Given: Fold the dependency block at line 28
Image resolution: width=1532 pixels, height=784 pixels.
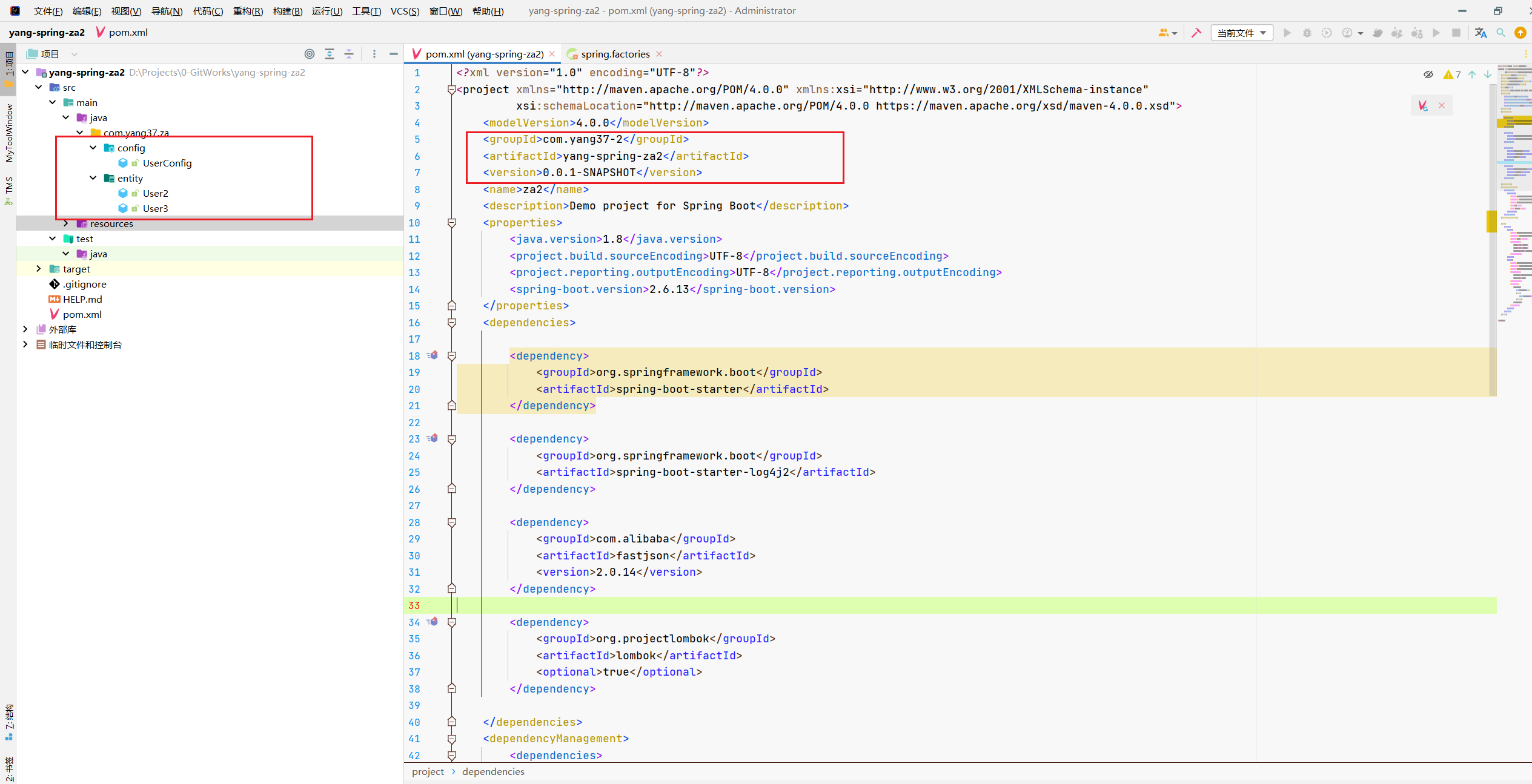Looking at the screenshot, I should click(x=451, y=522).
